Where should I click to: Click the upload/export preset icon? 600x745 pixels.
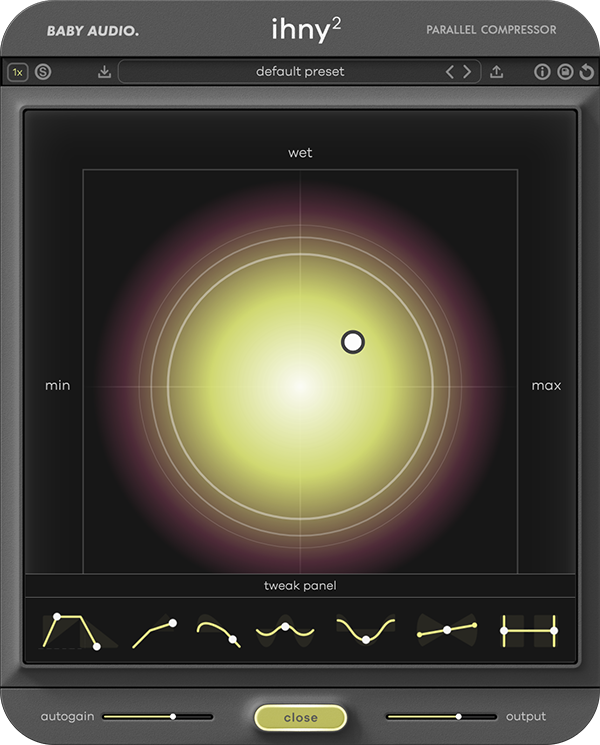pos(496,72)
